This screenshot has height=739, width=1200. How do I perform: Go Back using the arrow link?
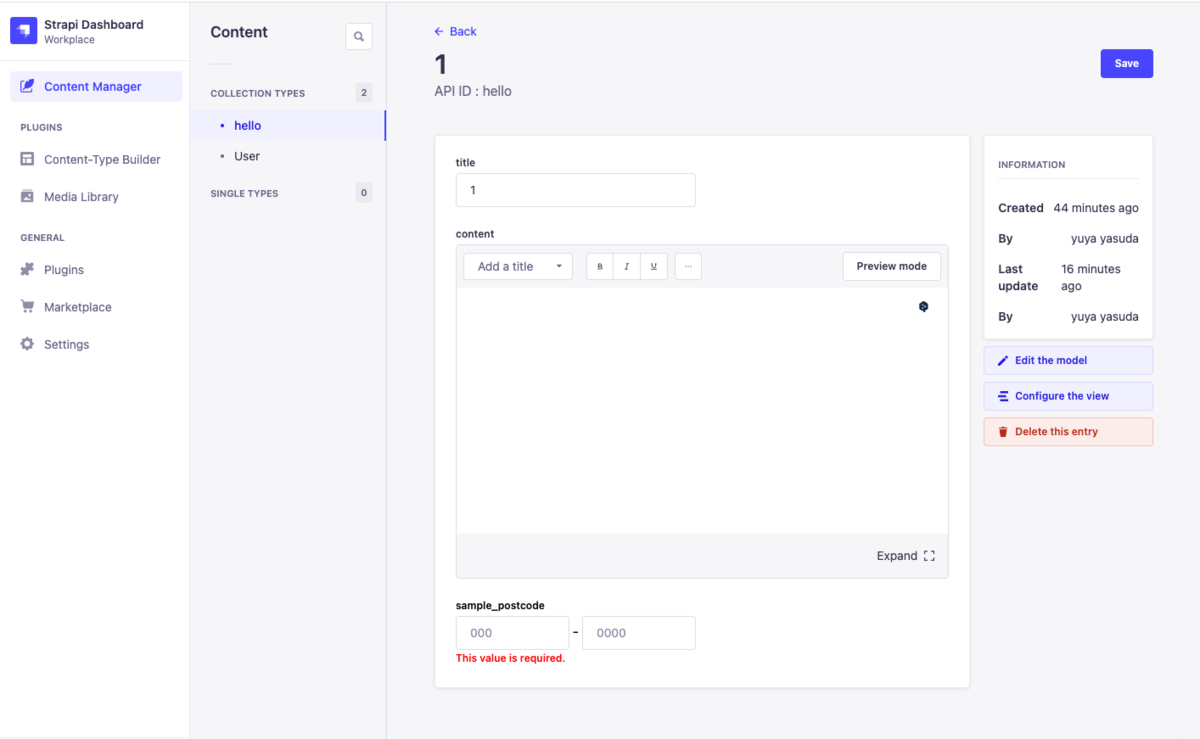point(455,32)
